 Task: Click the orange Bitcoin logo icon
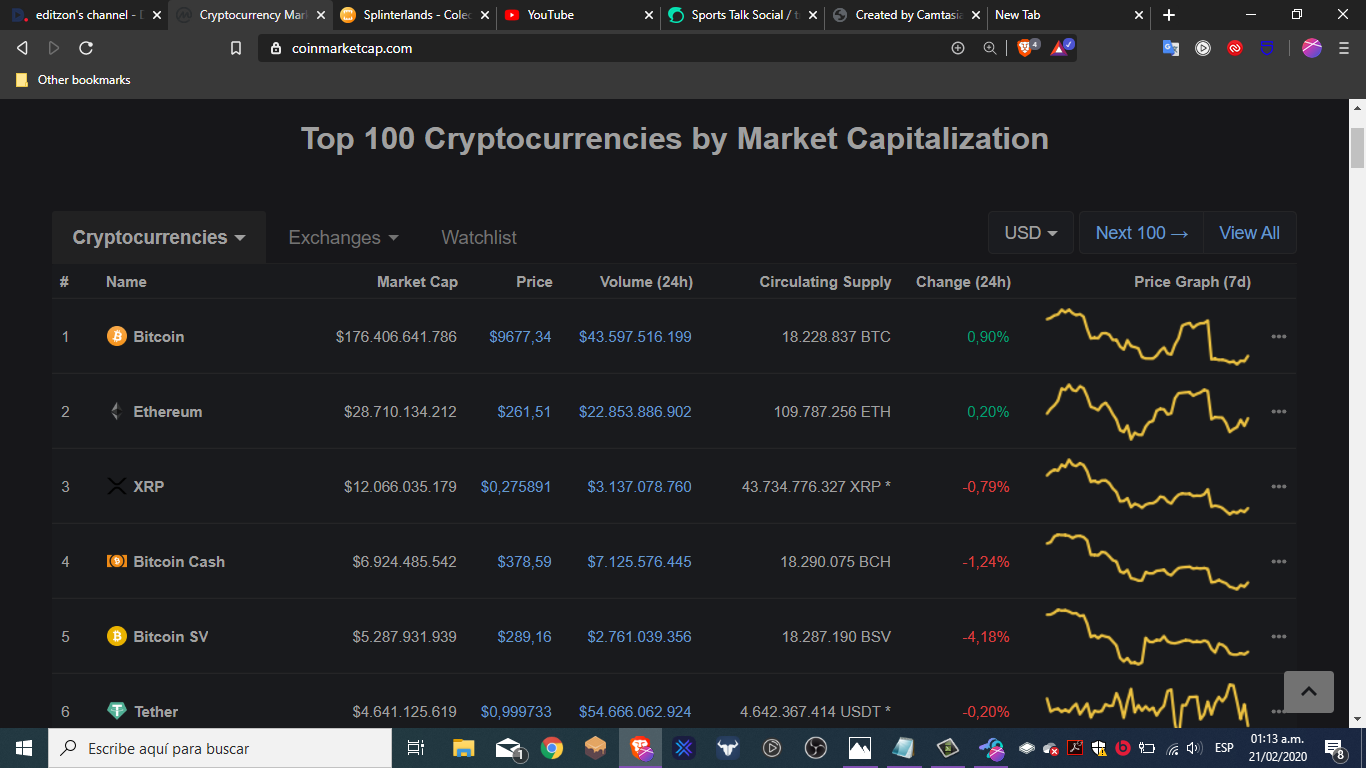coord(117,336)
